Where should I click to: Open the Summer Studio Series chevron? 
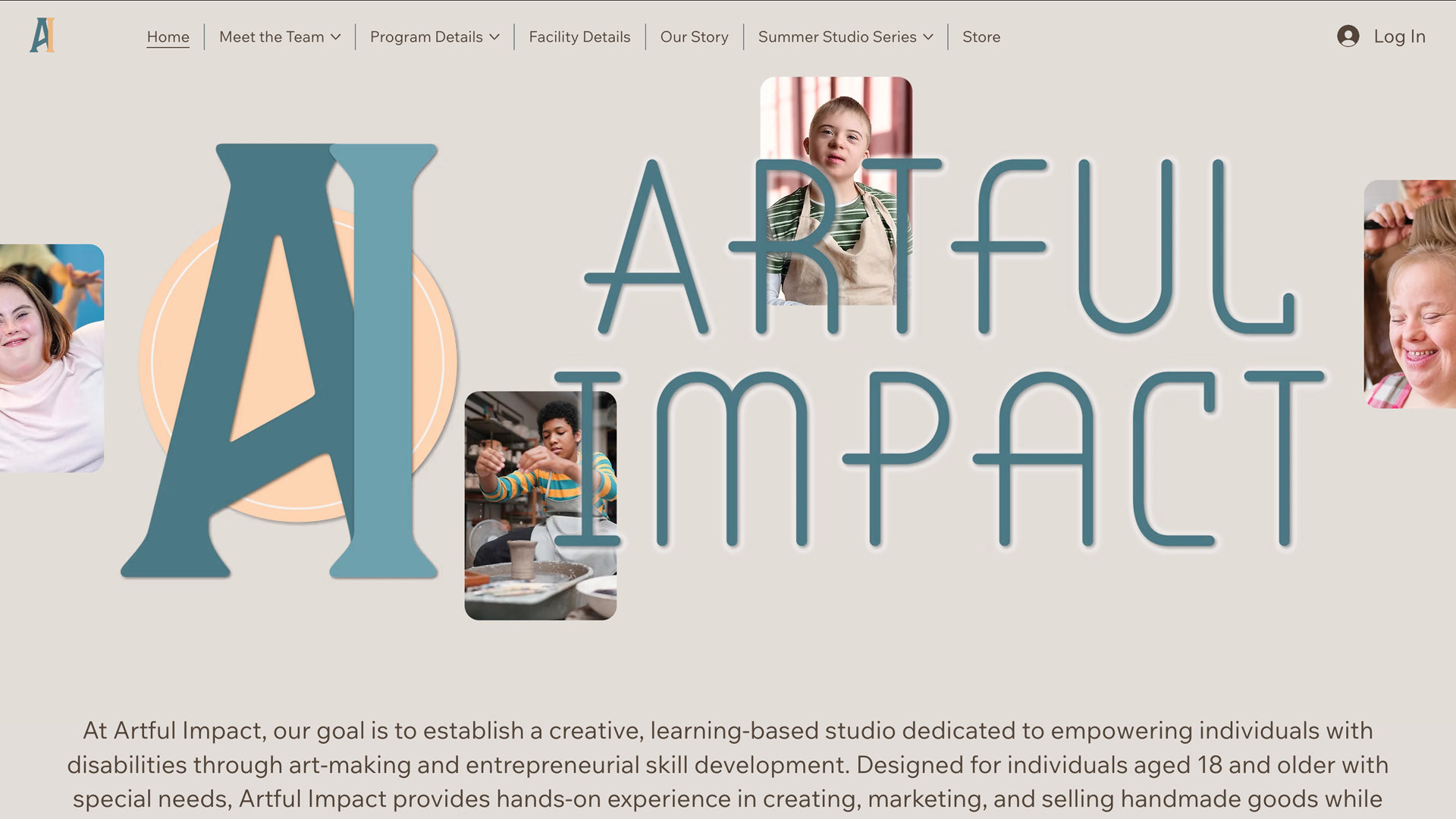(928, 37)
